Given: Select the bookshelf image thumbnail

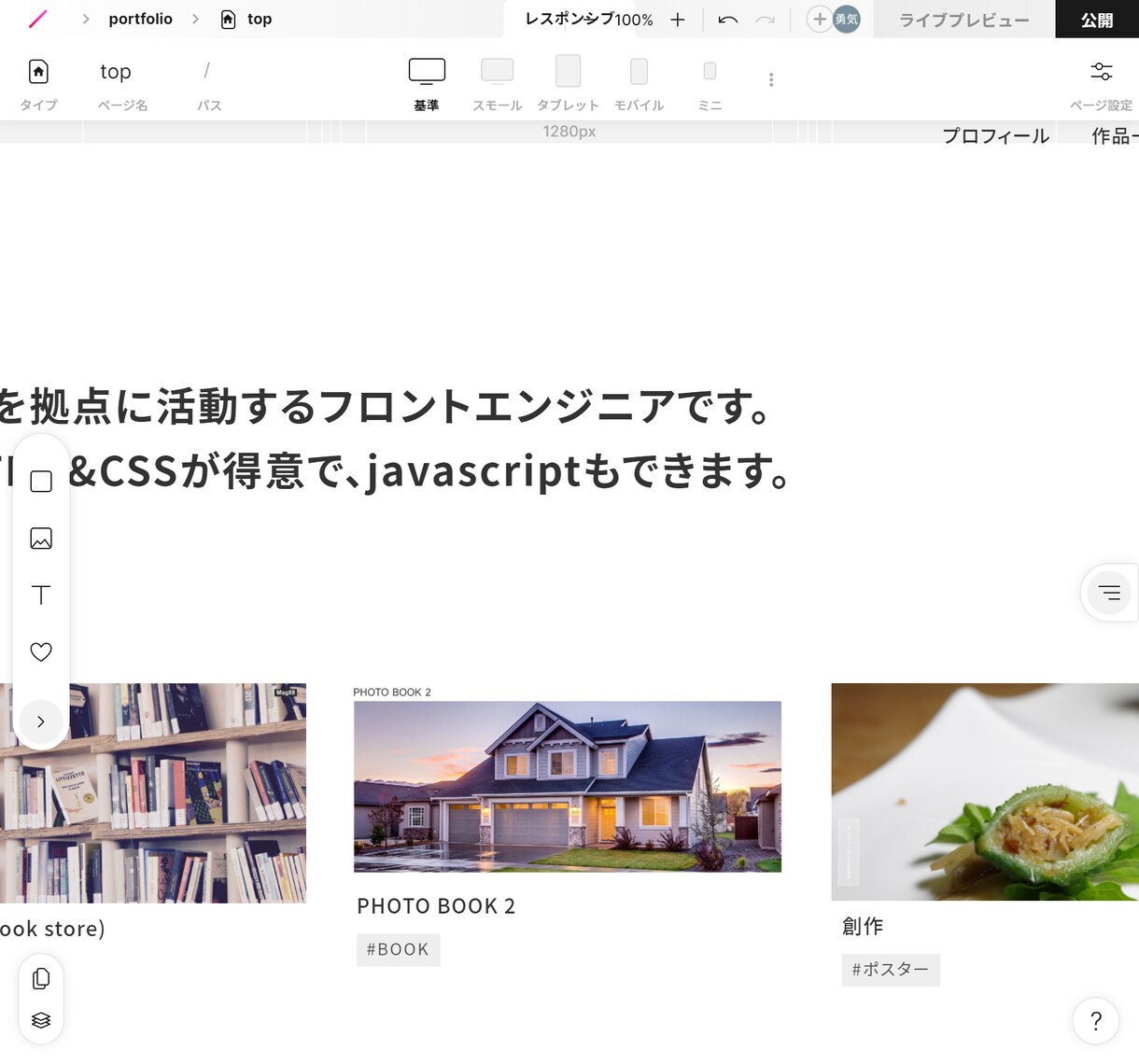Looking at the screenshot, I should (153, 793).
